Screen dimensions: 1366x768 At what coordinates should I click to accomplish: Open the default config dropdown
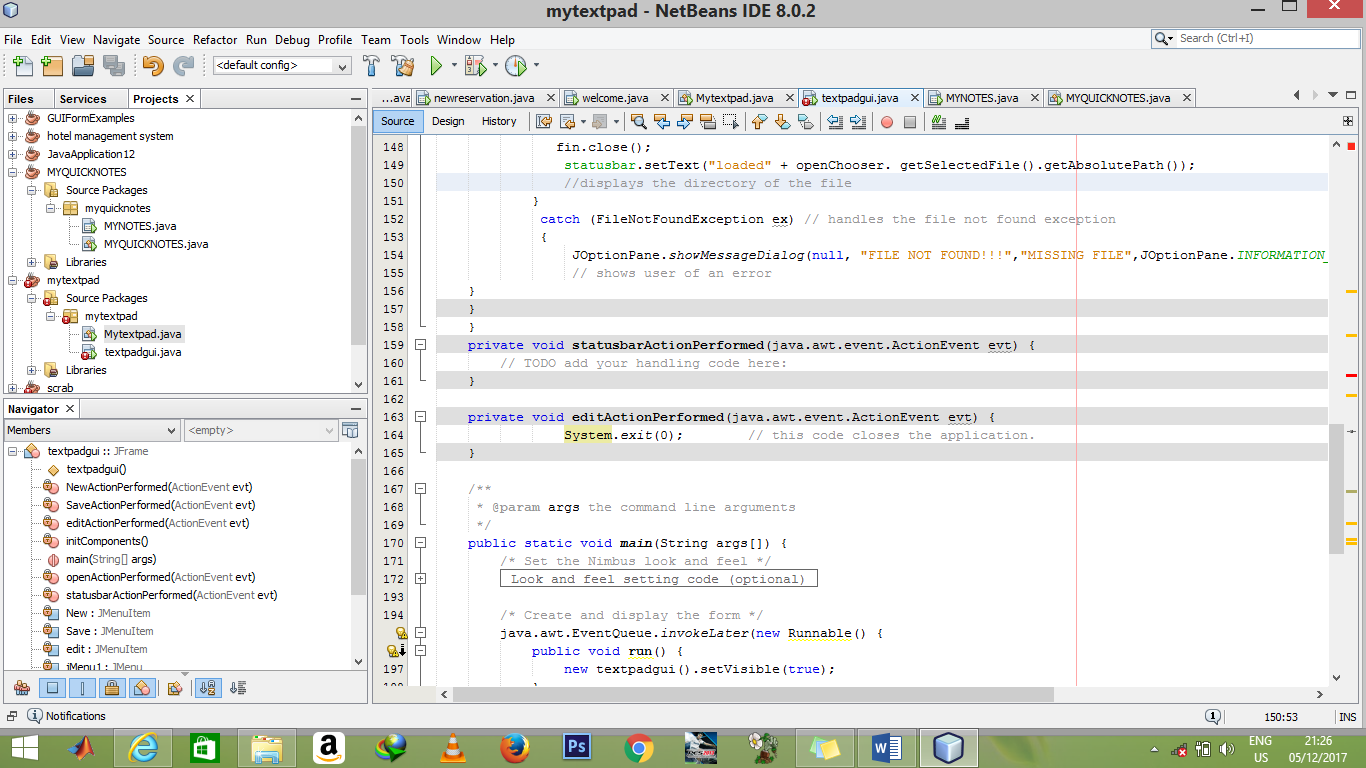(x=281, y=65)
